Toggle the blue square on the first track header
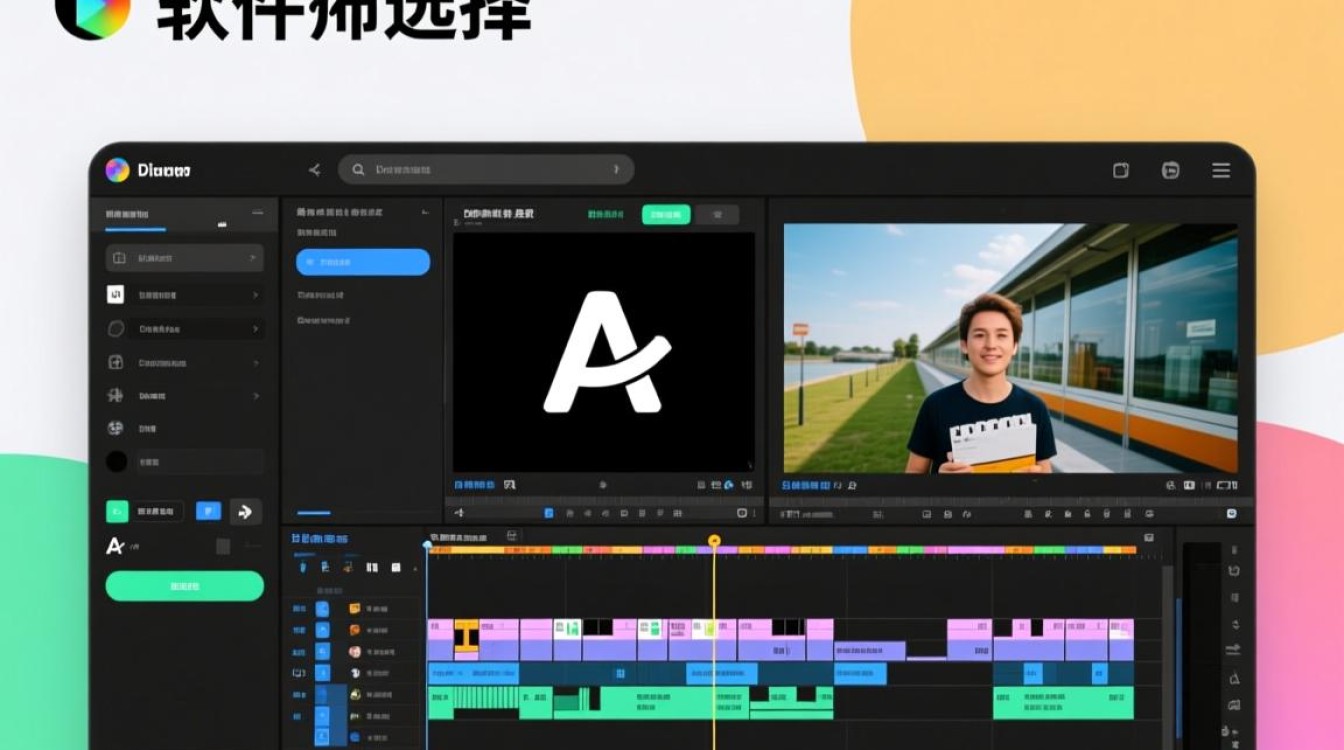 pos(322,608)
